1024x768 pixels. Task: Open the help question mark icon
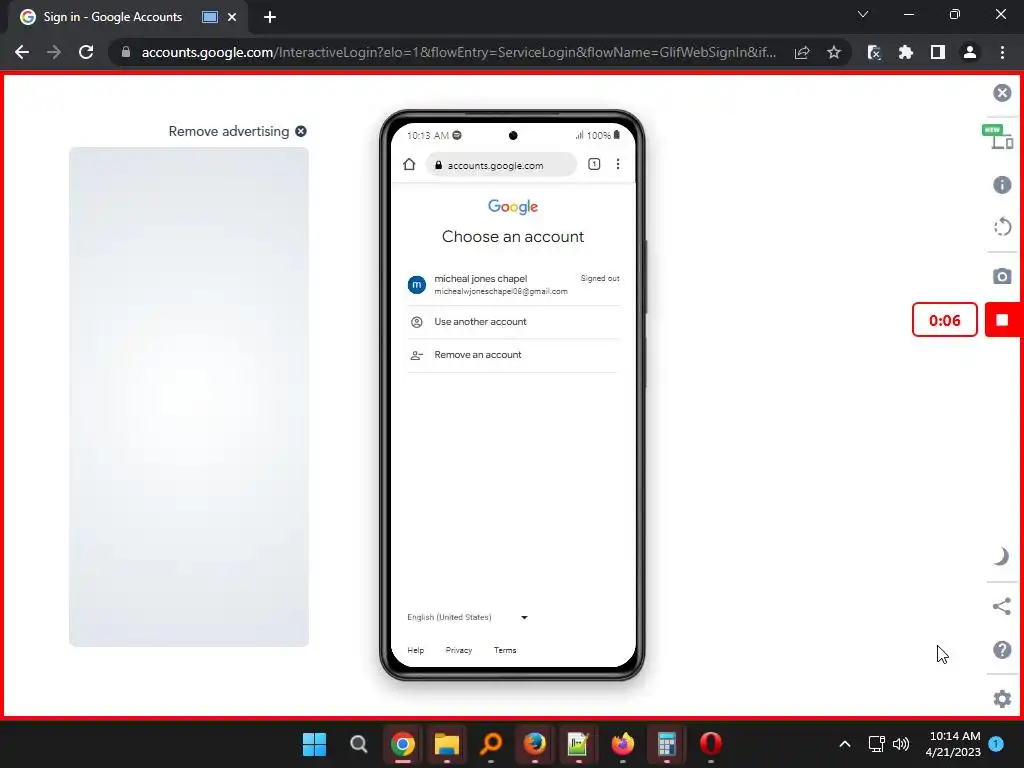pyautogui.click(x=1002, y=650)
